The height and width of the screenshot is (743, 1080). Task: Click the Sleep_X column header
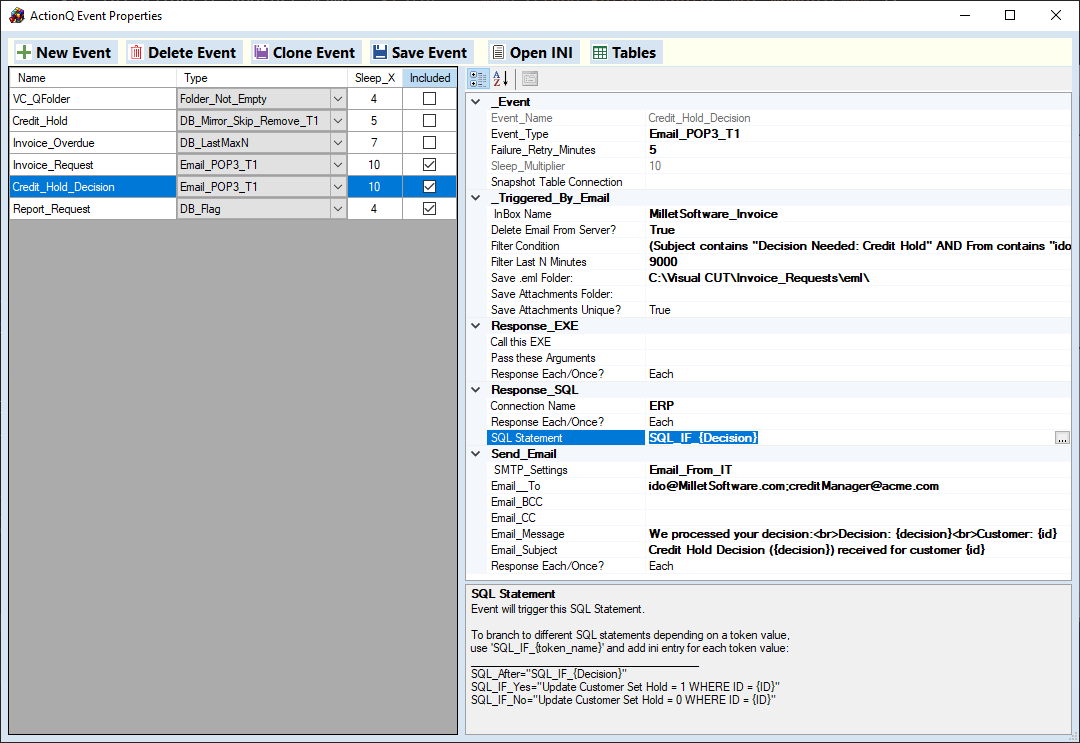tap(375, 78)
